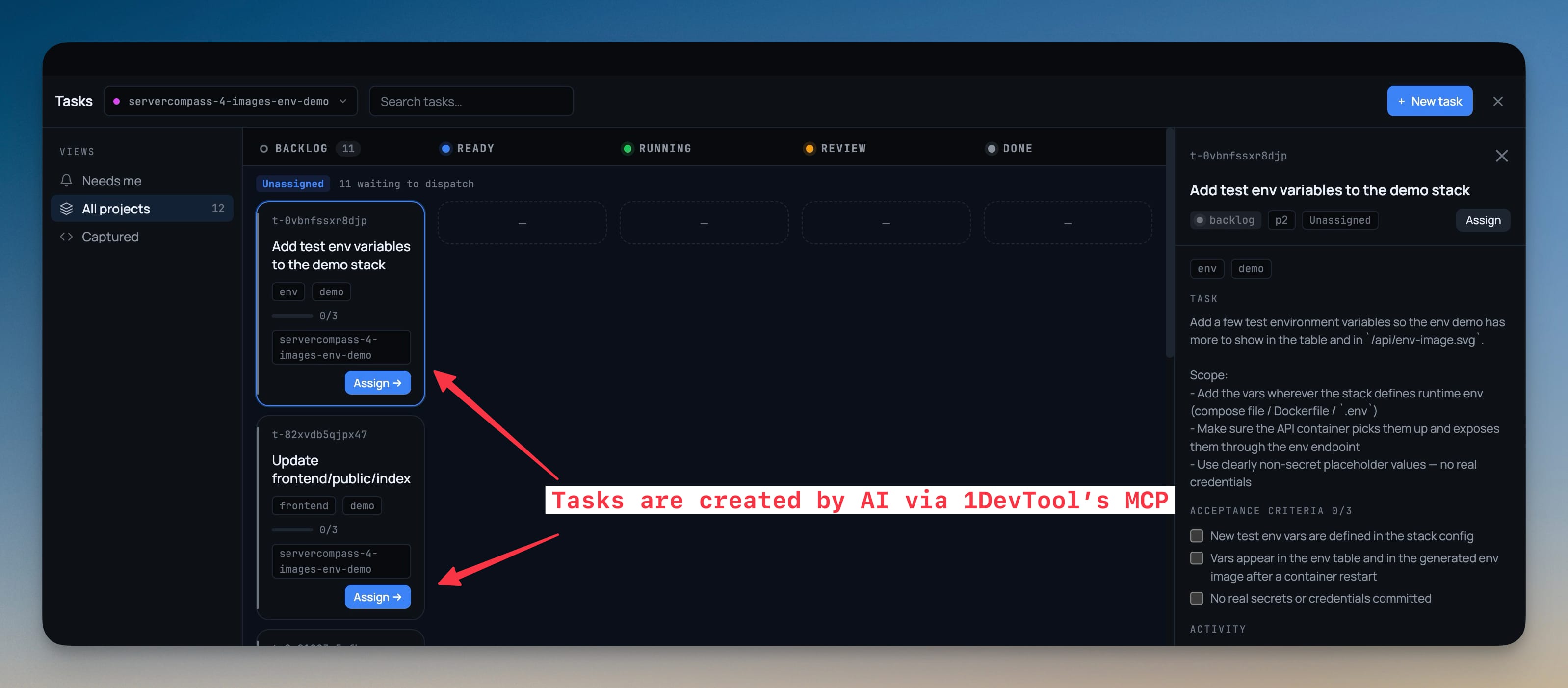Viewport: 1568px width, 688px height.
Task: Click the backlog status chip in detail panel
Action: click(1225, 220)
